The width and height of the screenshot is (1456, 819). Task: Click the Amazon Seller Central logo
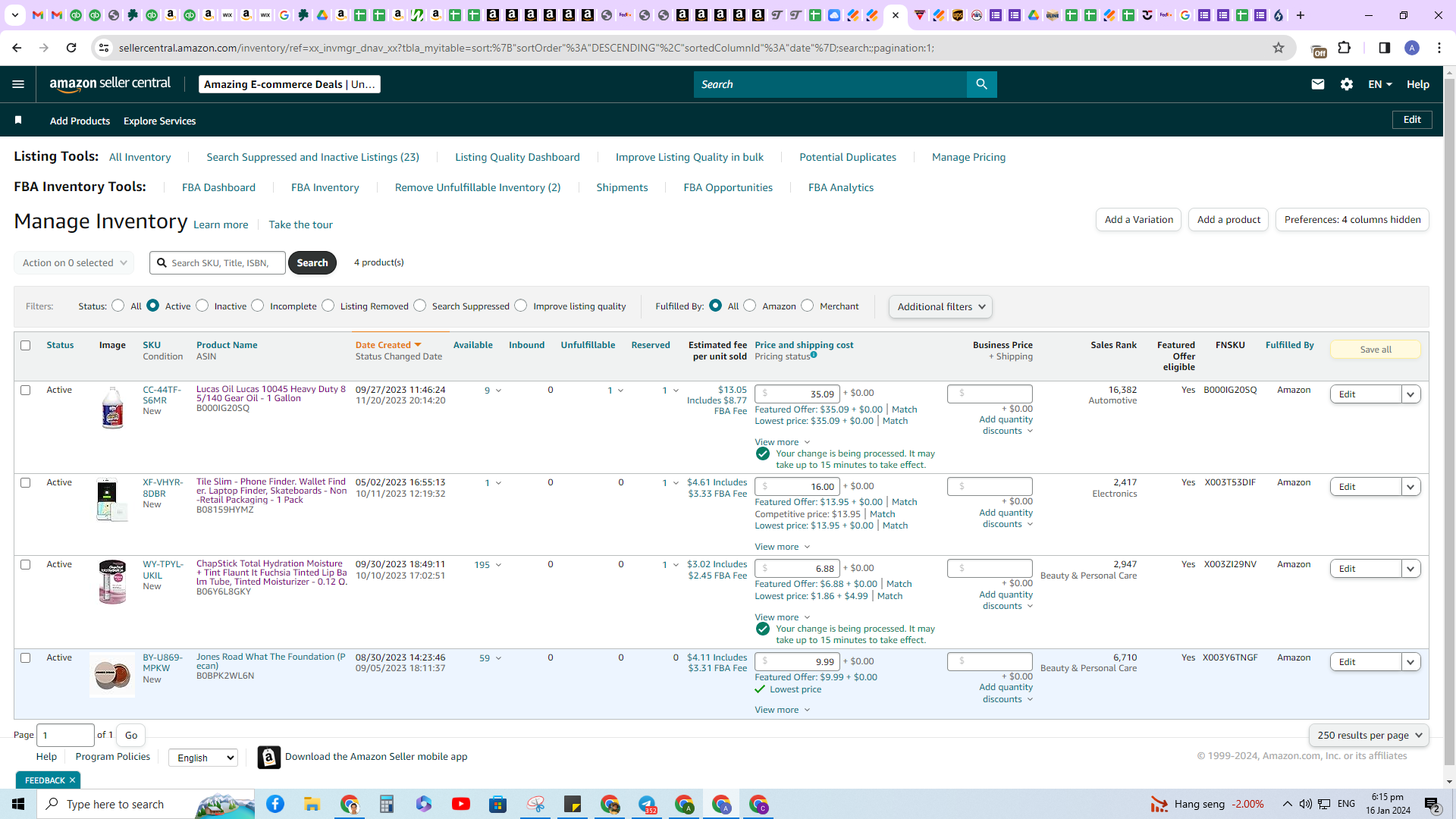pyautogui.click(x=110, y=84)
